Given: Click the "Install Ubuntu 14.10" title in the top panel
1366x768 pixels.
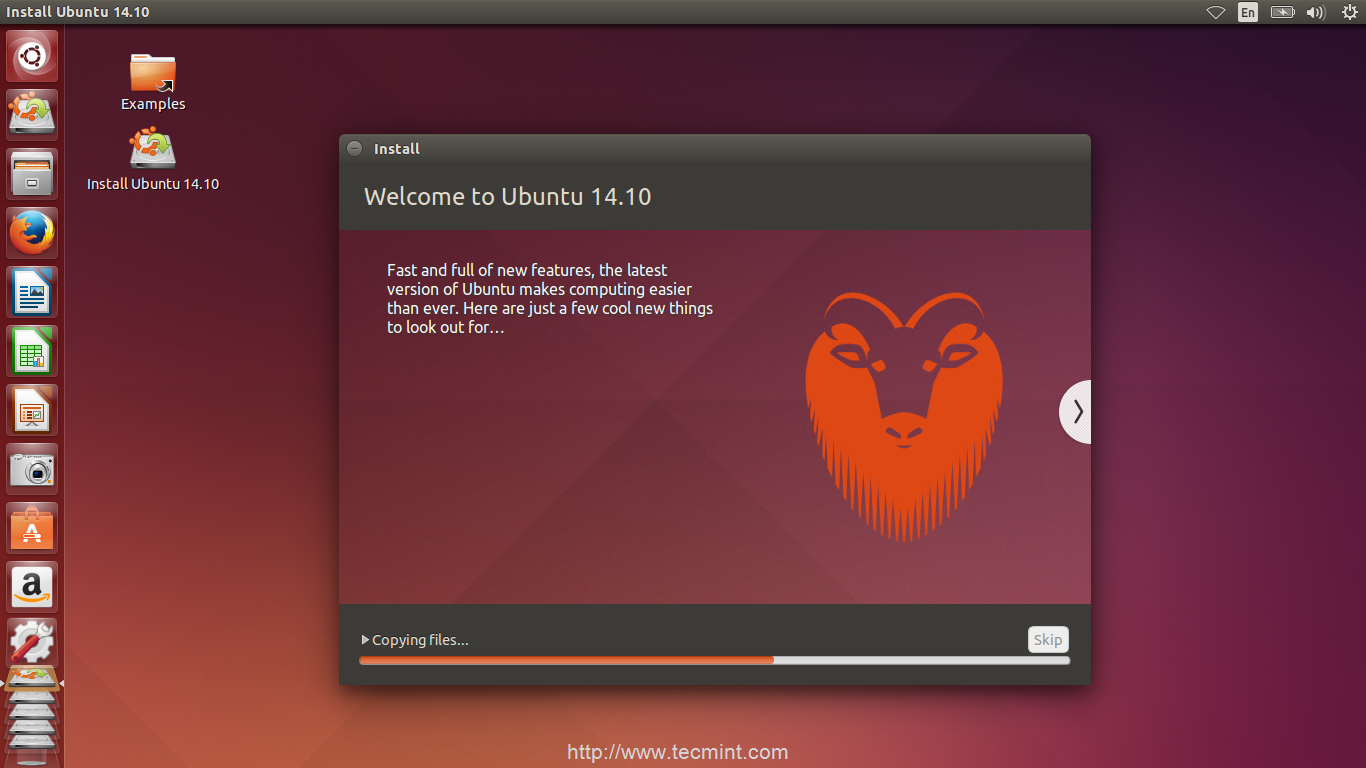Looking at the screenshot, I should point(78,12).
